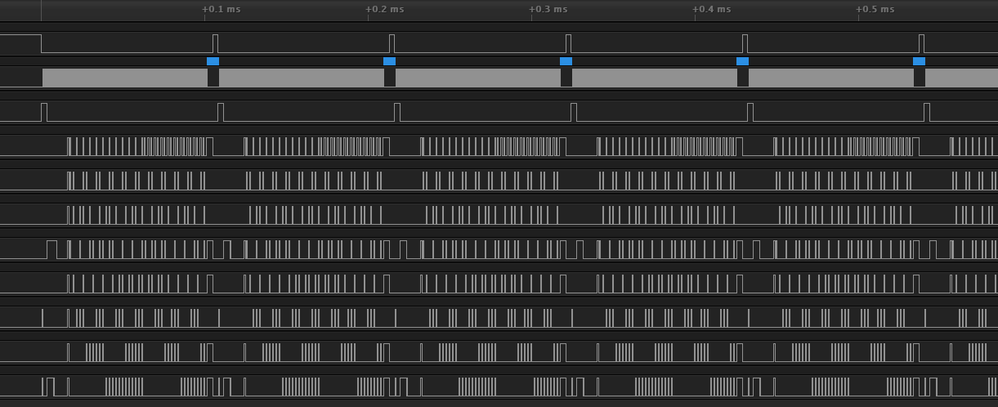Screen dimensions: 998x407
Task: Click gray decoded frame between +0.2 and +0.3 ms
Action: tap(478, 78)
